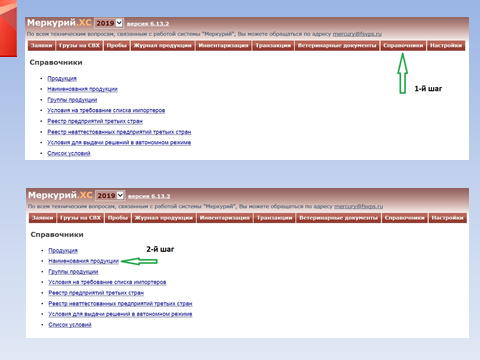Screen dimensions: 480x360
Task: Open Настройки tab in 2-й шаг panel
Action: coord(447,218)
